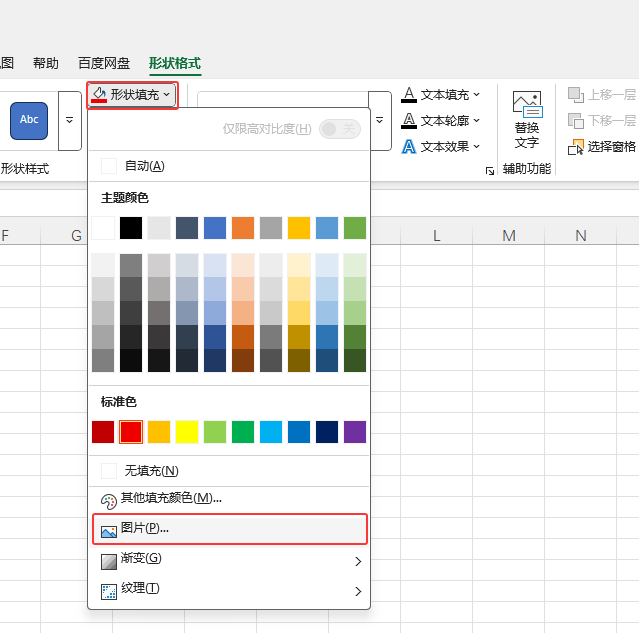Open the Baidu Netdisk (百度网盘) tab
This screenshot has height=633, width=639.
coord(104,63)
